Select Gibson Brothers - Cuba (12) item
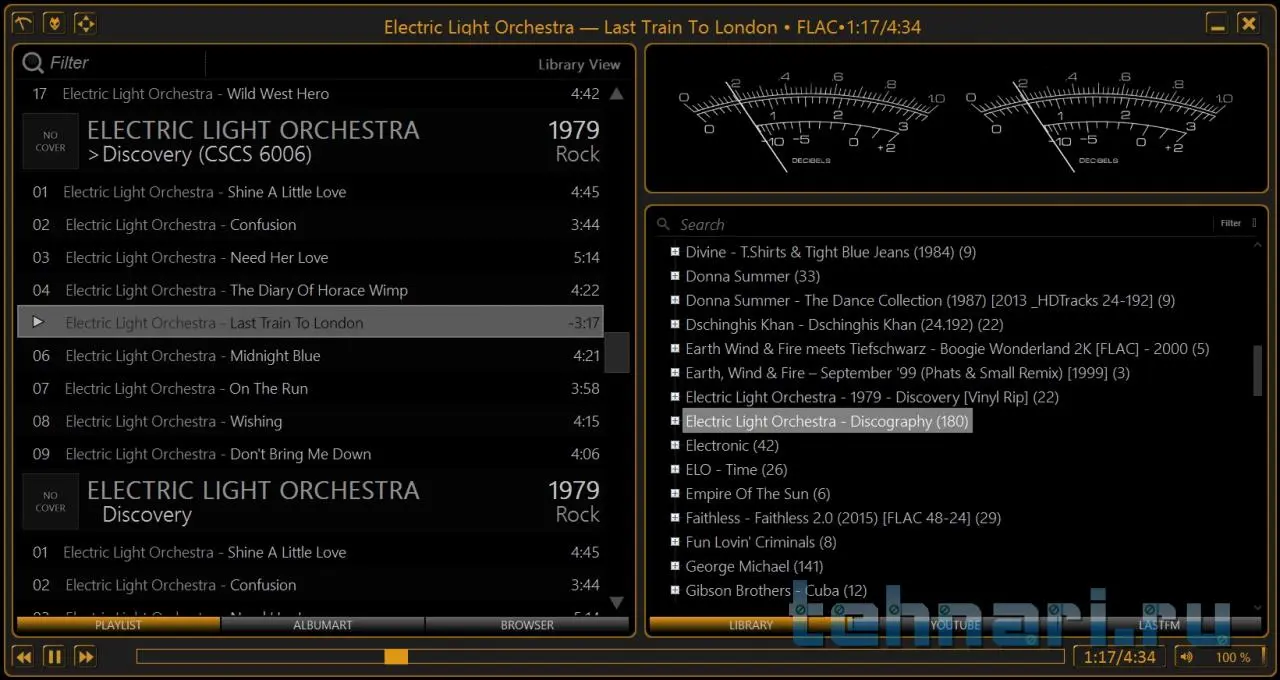The height and width of the screenshot is (680, 1280). point(776,590)
